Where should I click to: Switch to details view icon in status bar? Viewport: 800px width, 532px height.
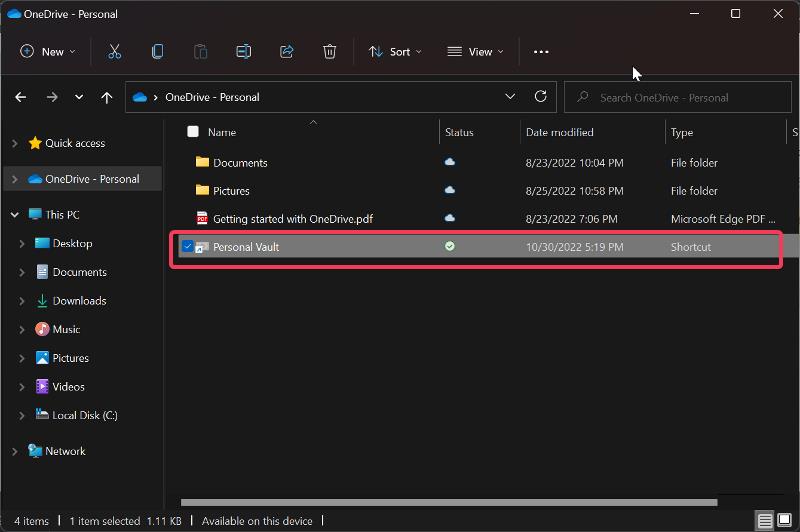point(764,521)
